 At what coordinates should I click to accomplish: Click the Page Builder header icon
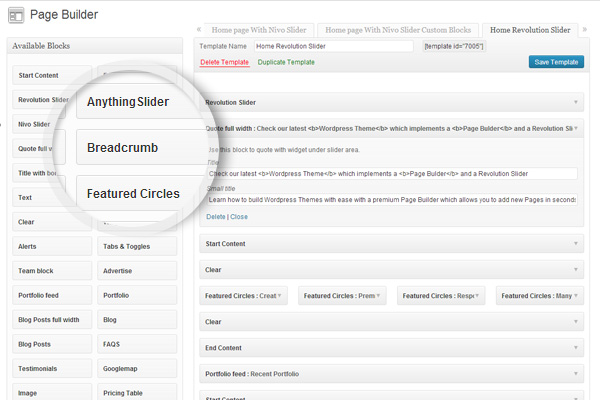(x=16, y=15)
